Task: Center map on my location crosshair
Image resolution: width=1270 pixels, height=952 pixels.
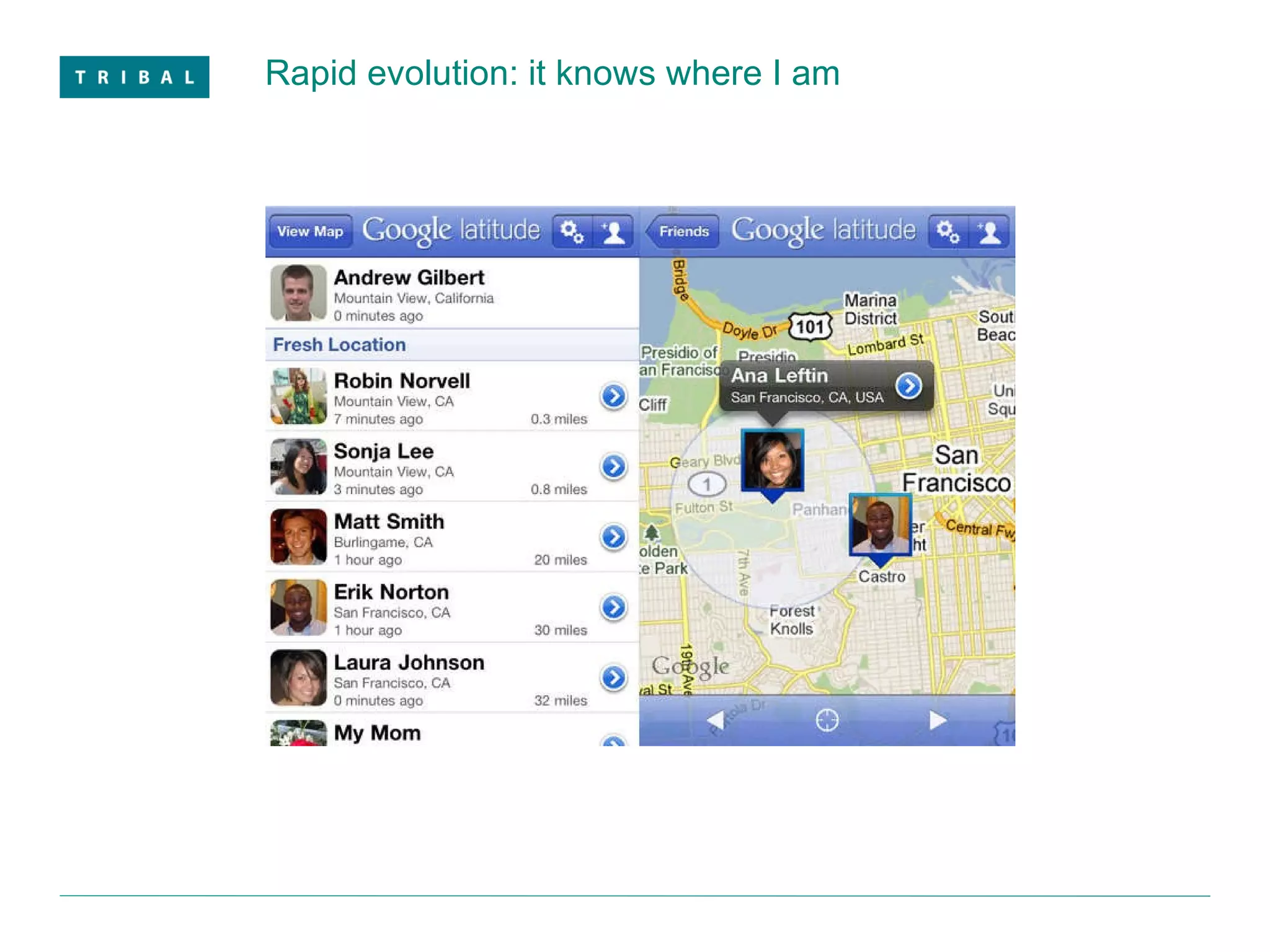Action: click(x=827, y=720)
